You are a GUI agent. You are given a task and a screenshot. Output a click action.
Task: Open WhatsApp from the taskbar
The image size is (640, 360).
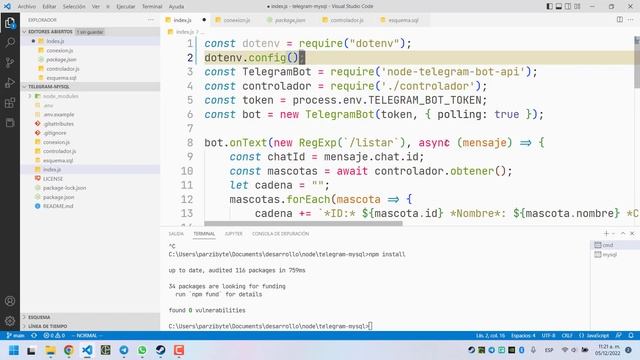(142, 350)
